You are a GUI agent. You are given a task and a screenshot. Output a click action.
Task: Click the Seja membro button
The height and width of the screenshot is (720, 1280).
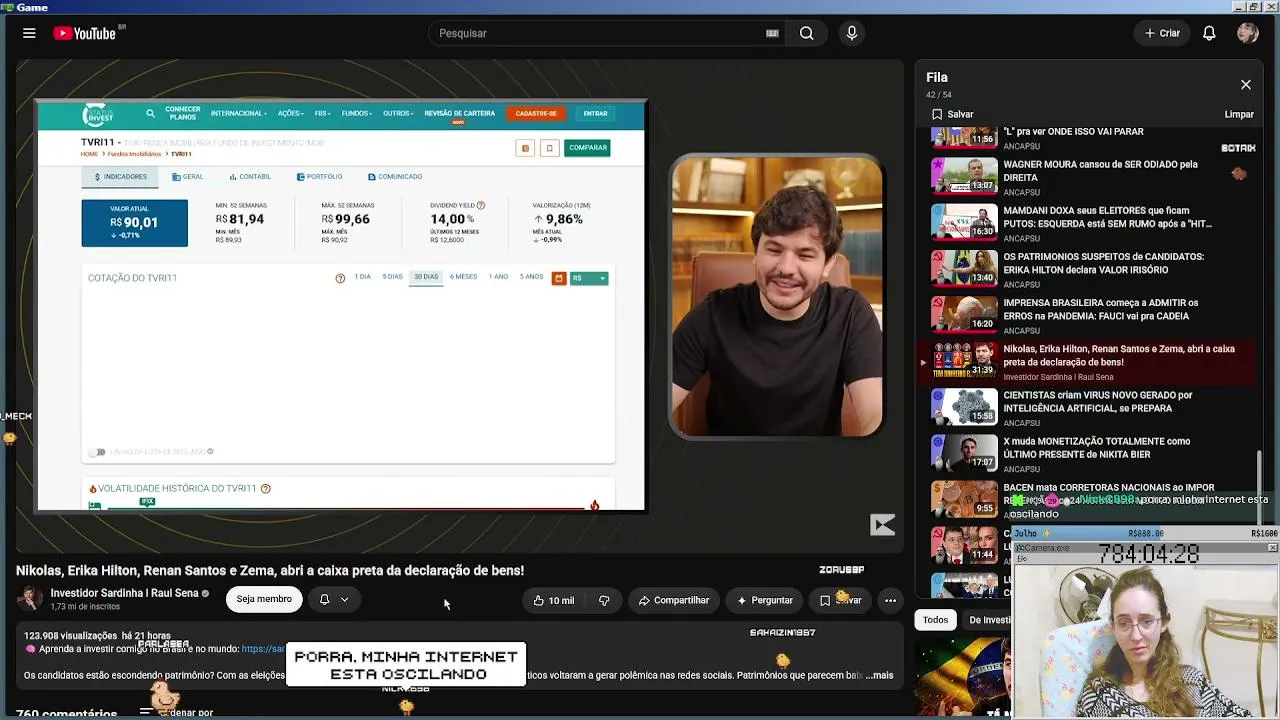pos(264,599)
